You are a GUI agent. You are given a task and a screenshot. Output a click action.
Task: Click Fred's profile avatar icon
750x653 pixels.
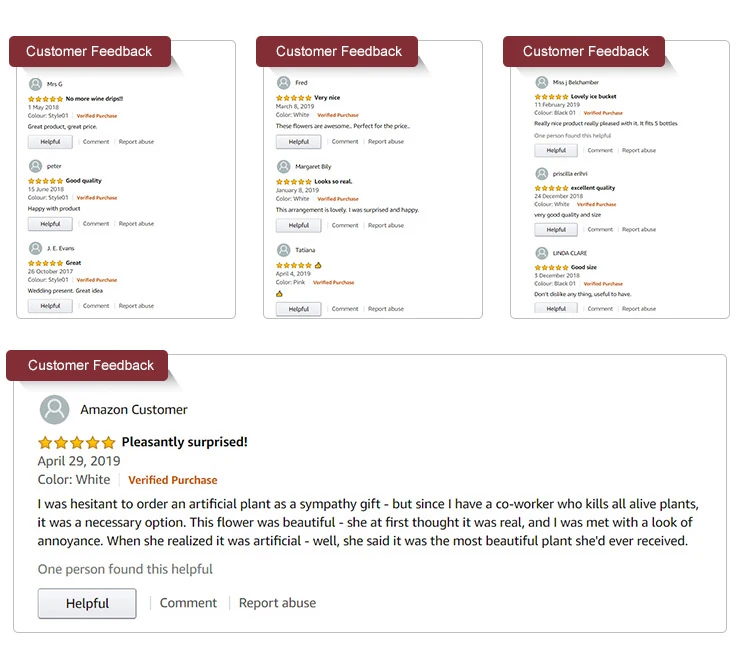tap(284, 83)
